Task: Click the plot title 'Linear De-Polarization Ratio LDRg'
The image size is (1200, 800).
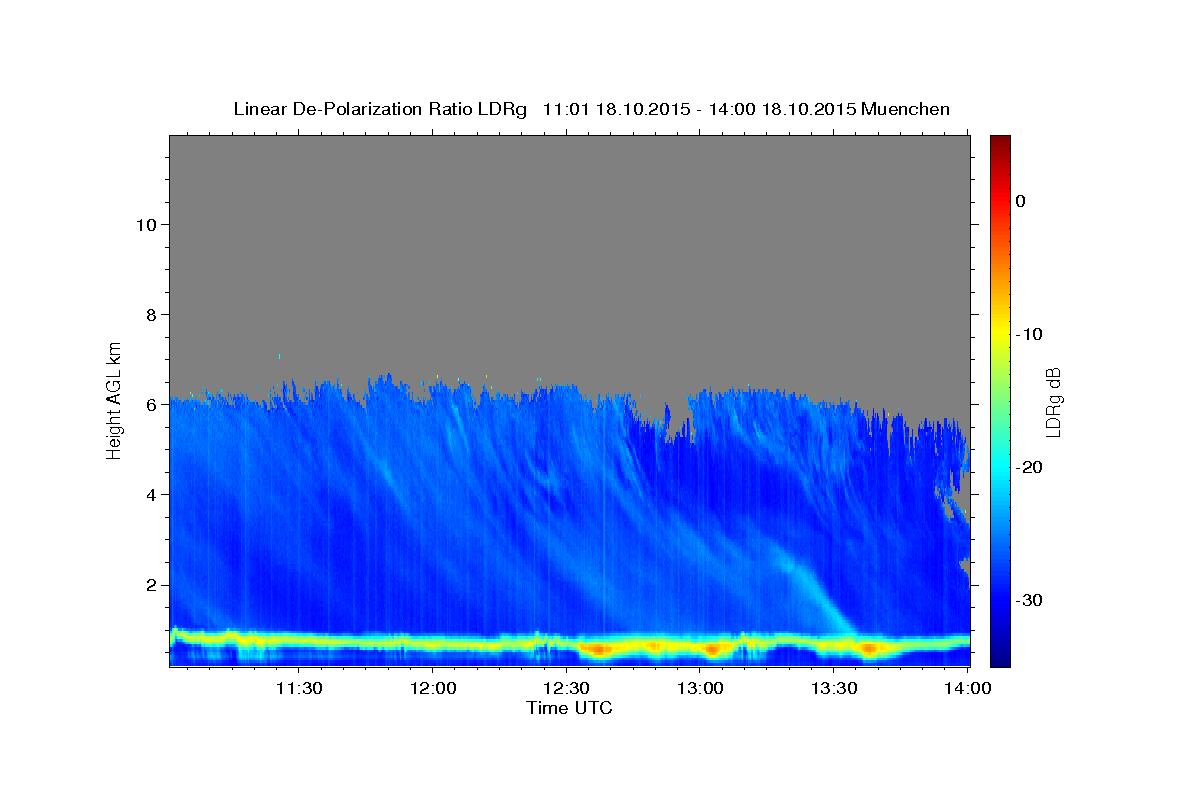Action: [x=380, y=109]
